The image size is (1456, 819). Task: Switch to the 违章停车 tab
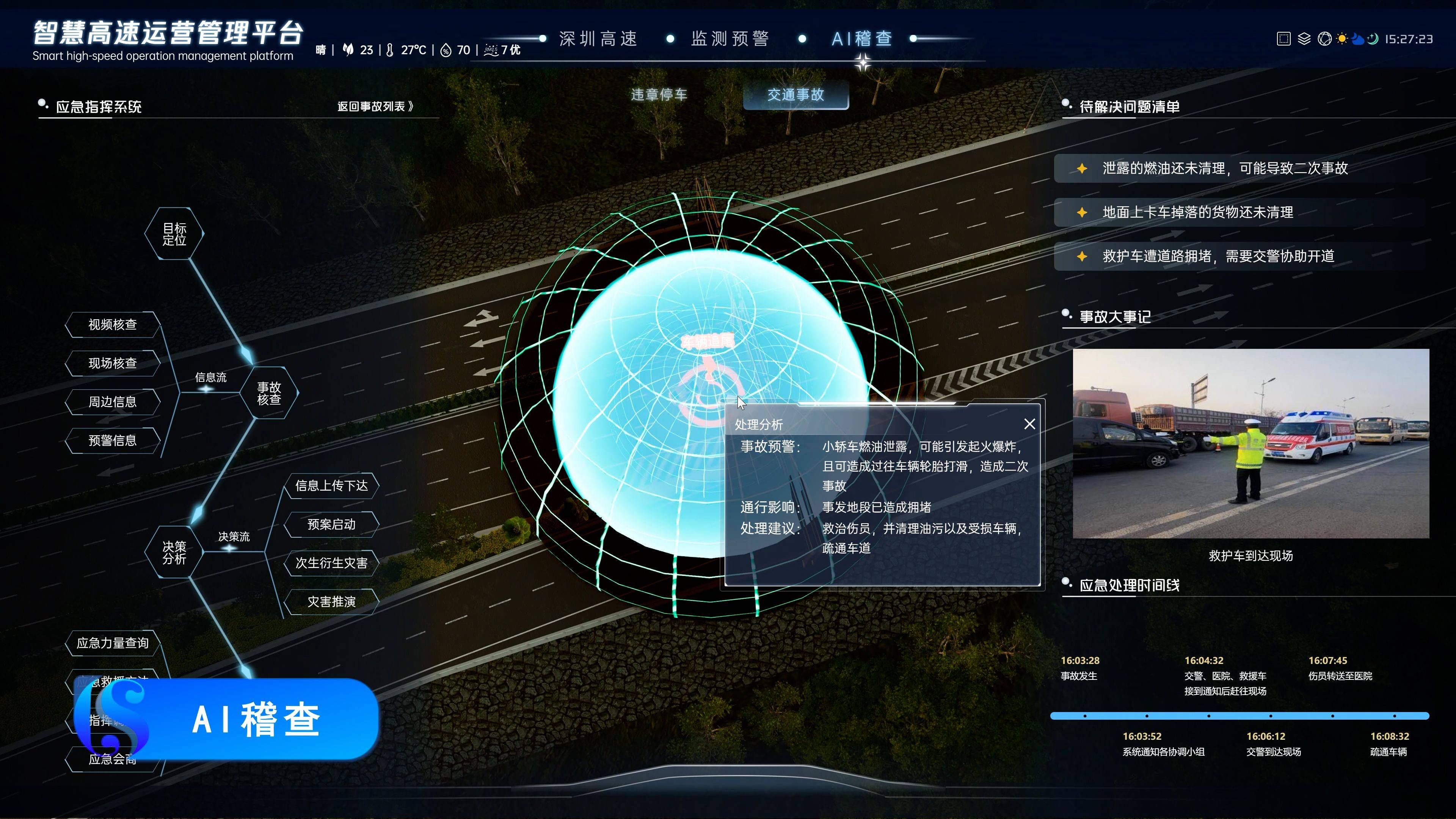click(x=659, y=94)
